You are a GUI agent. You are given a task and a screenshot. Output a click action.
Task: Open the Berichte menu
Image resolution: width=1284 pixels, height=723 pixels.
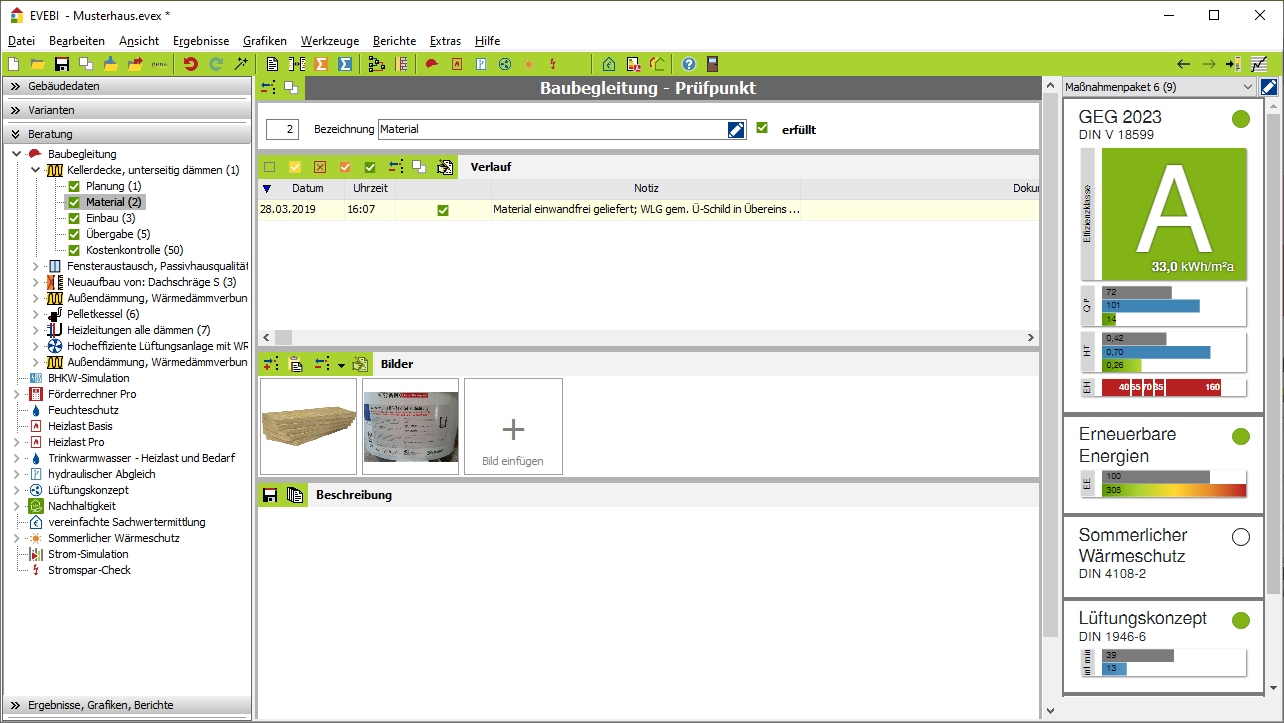[394, 41]
